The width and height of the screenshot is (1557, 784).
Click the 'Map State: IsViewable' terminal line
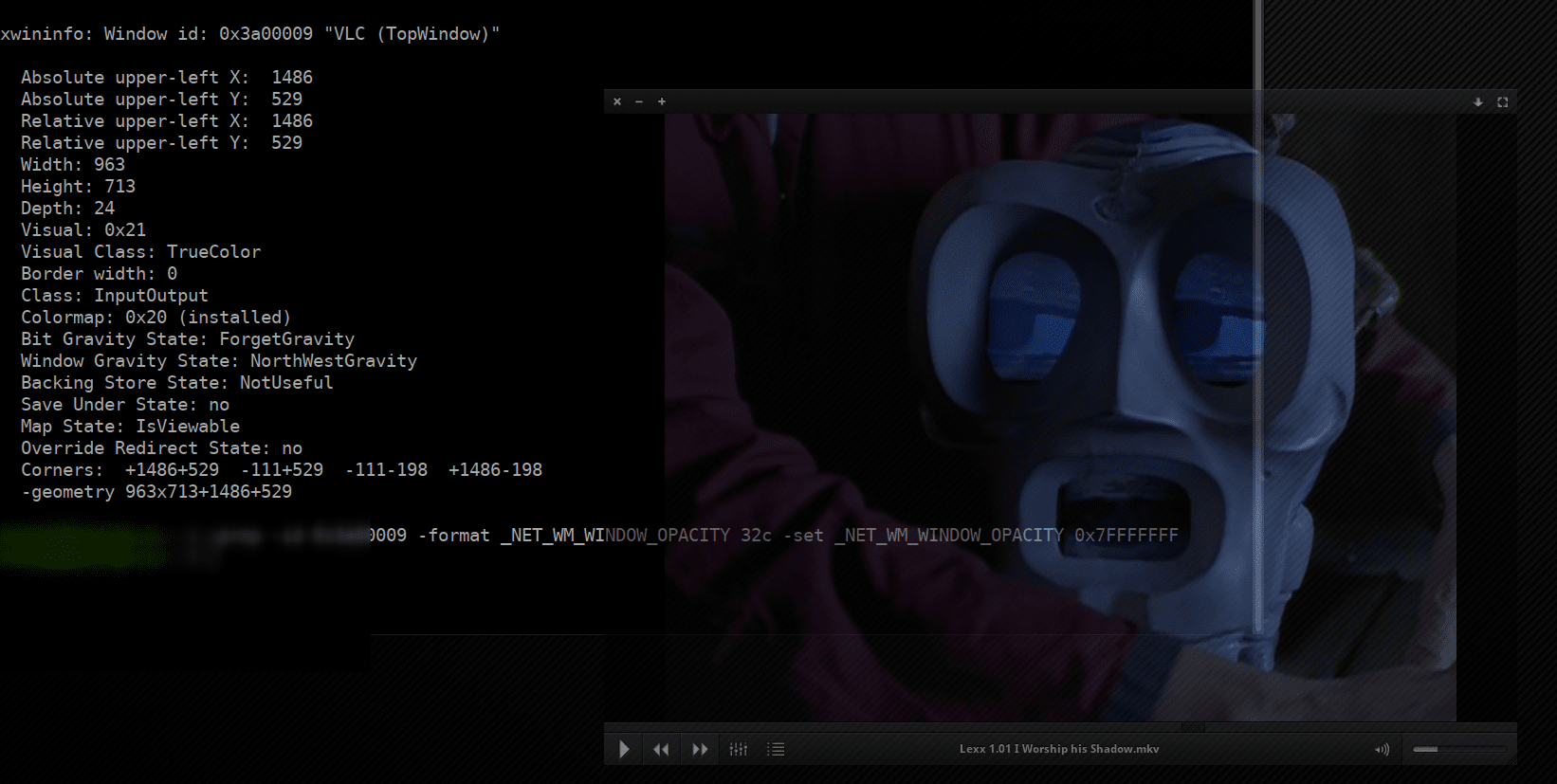pos(130,427)
